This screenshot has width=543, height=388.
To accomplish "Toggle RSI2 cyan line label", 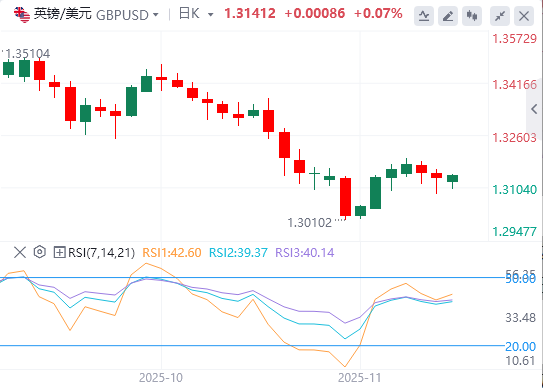I will (238, 253).
